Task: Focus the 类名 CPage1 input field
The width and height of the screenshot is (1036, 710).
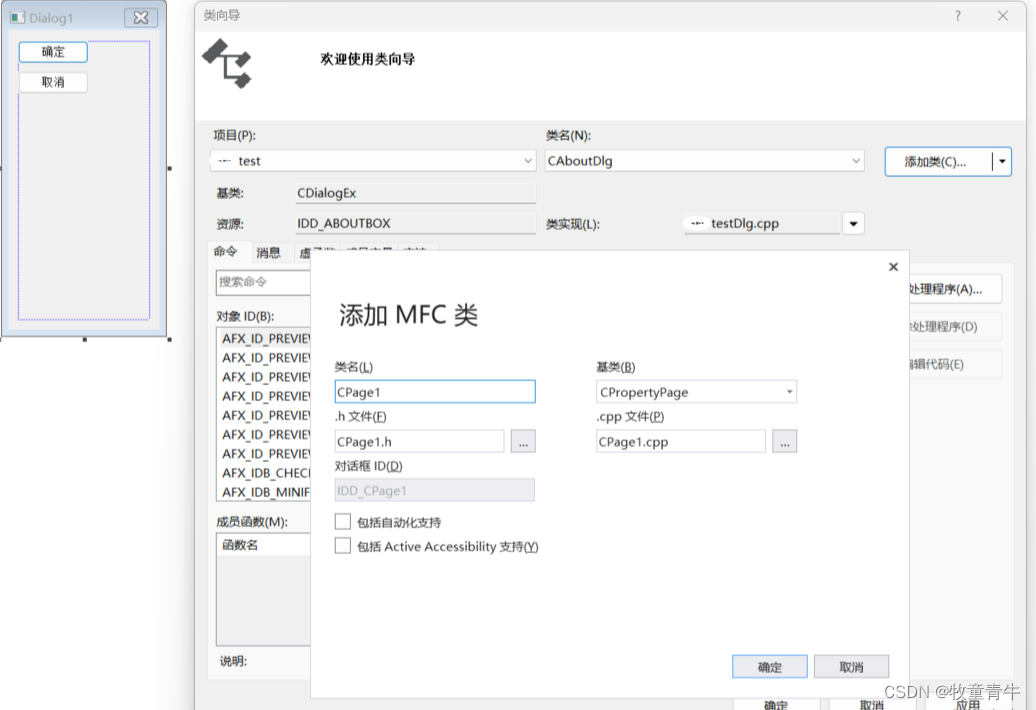Action: 435,392
